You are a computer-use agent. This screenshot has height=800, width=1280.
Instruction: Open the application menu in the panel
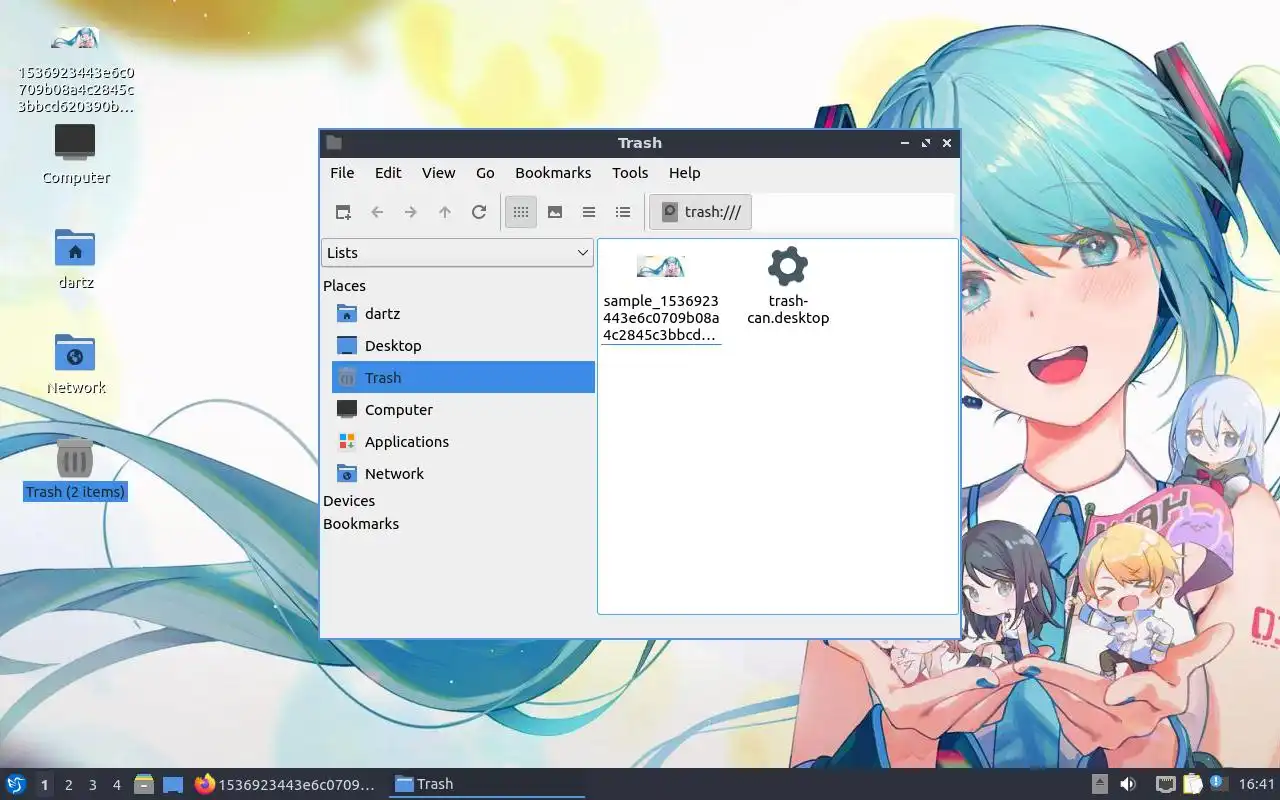(16, 784)
